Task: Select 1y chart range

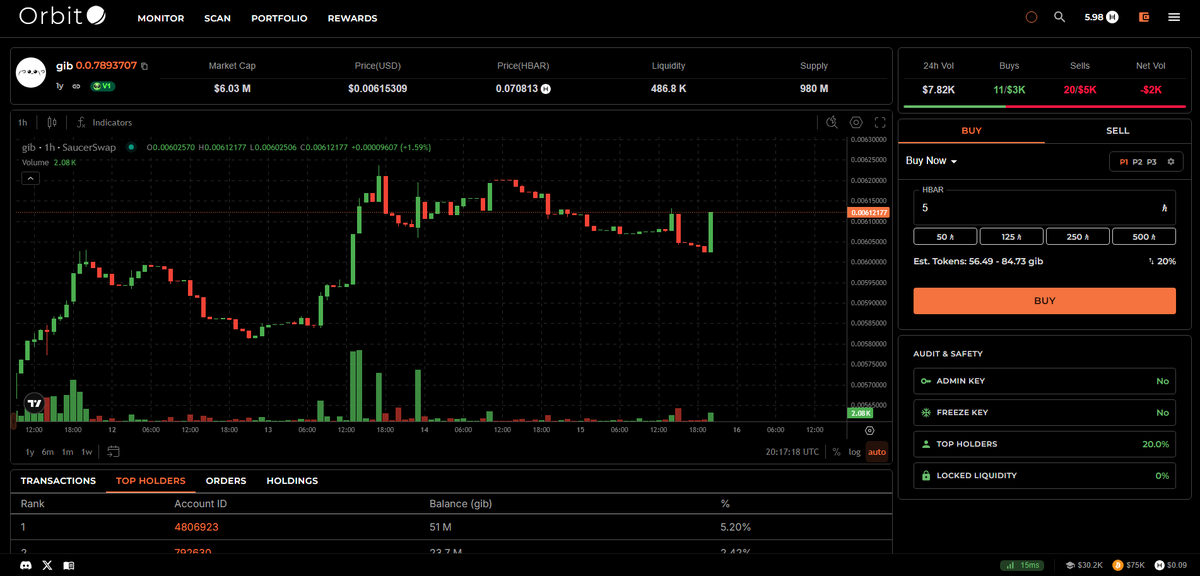Action: click(30, 452)
